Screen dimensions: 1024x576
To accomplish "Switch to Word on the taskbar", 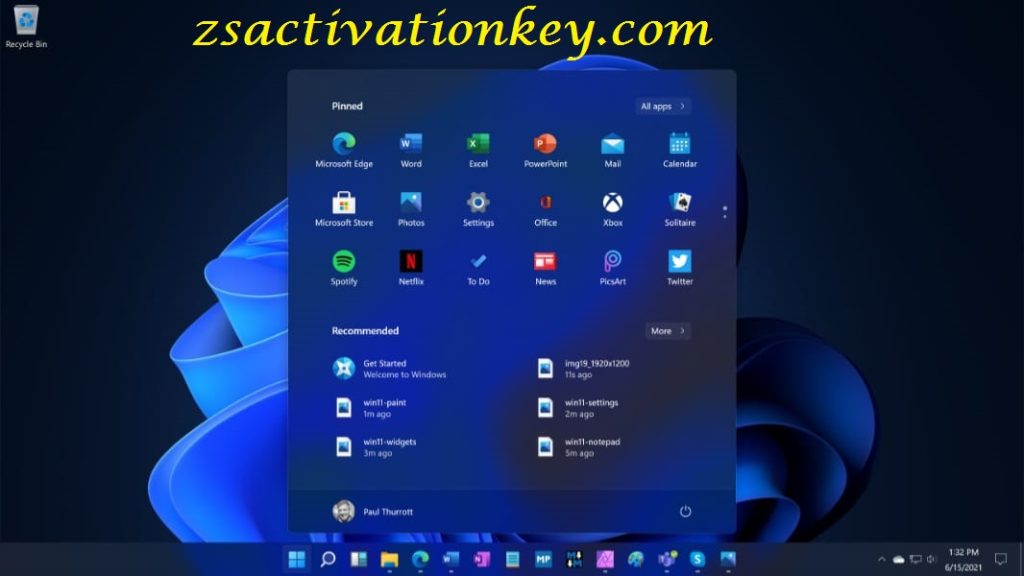I will point(451,559).
